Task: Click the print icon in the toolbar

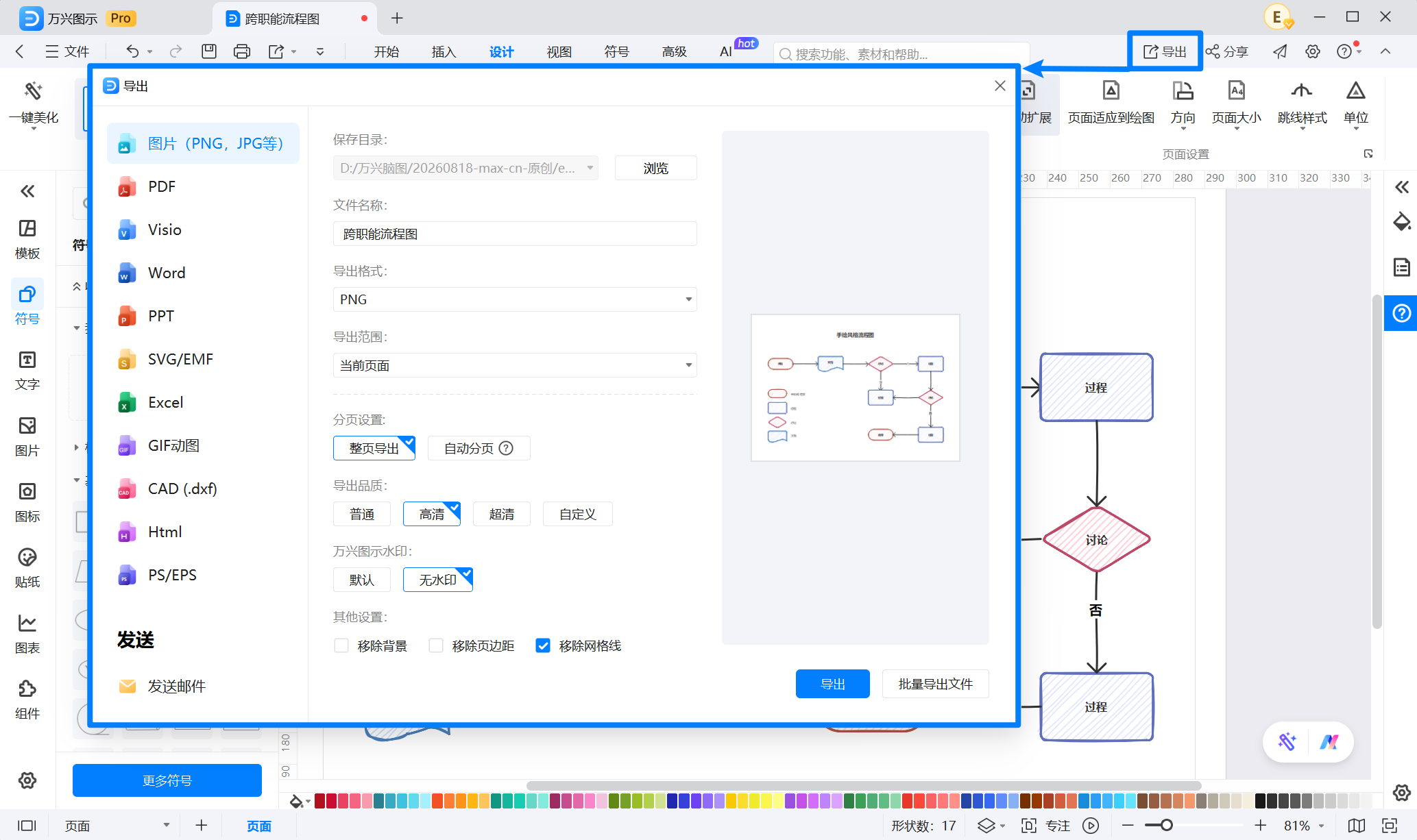Action: [x=242, y=51]
